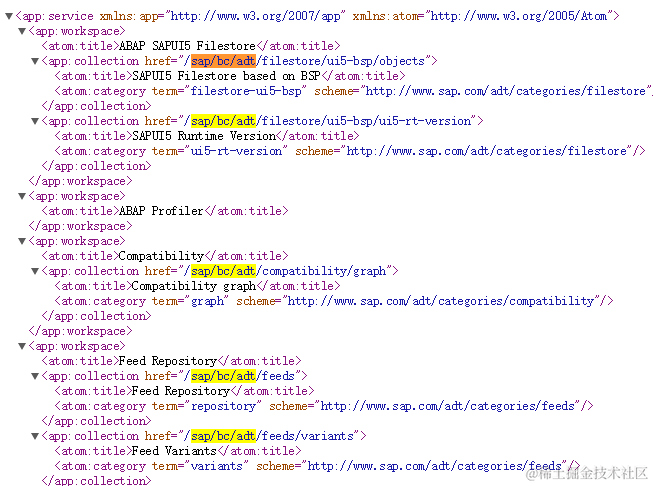This screenshot has width=653, height=486.
Task: Click the href path '/compatibility/graph'
Action: (321, 271)
